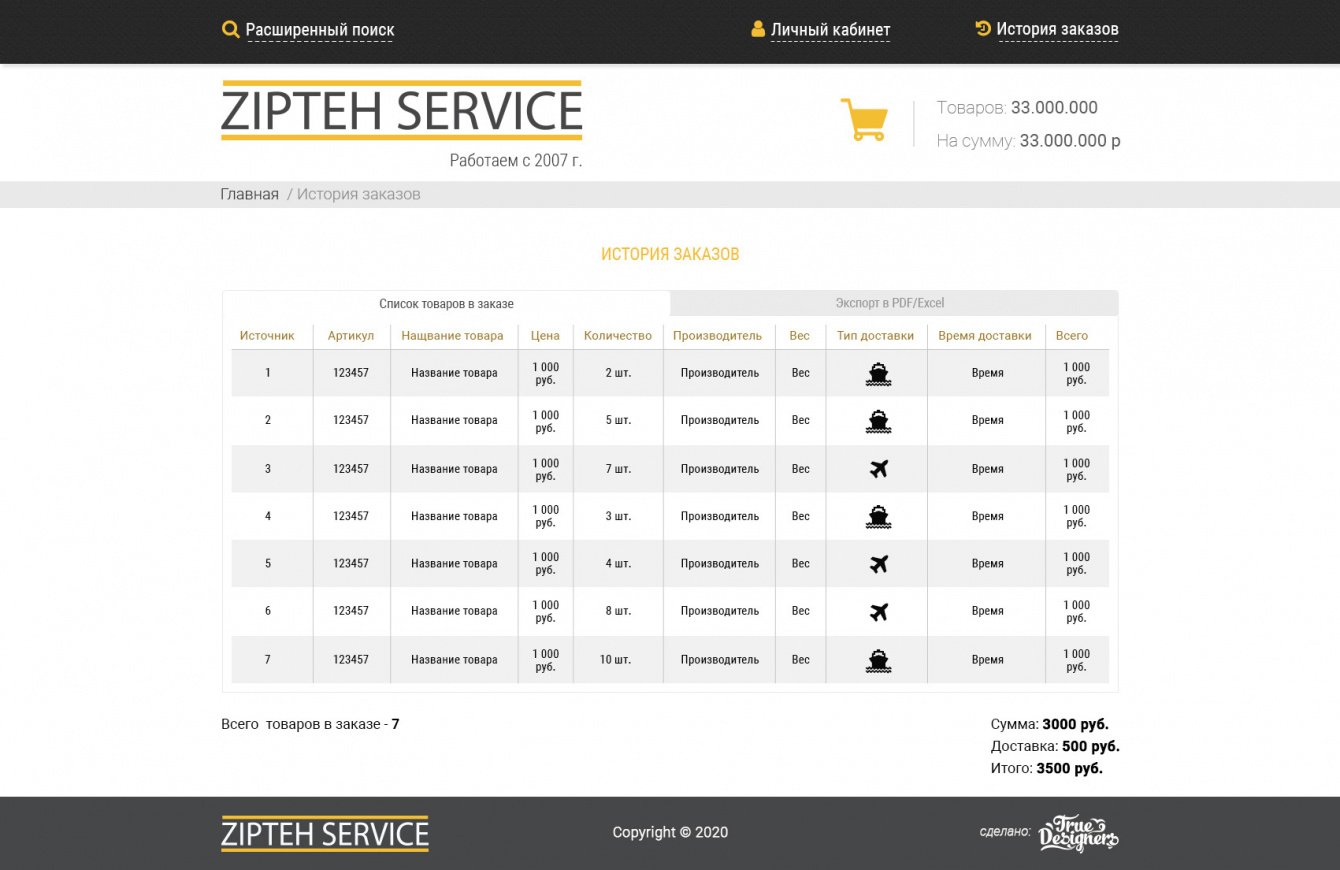This screenshot has width=1340, height=870.
Task: Click source number 6 in the table
Action: click(268, 611)
